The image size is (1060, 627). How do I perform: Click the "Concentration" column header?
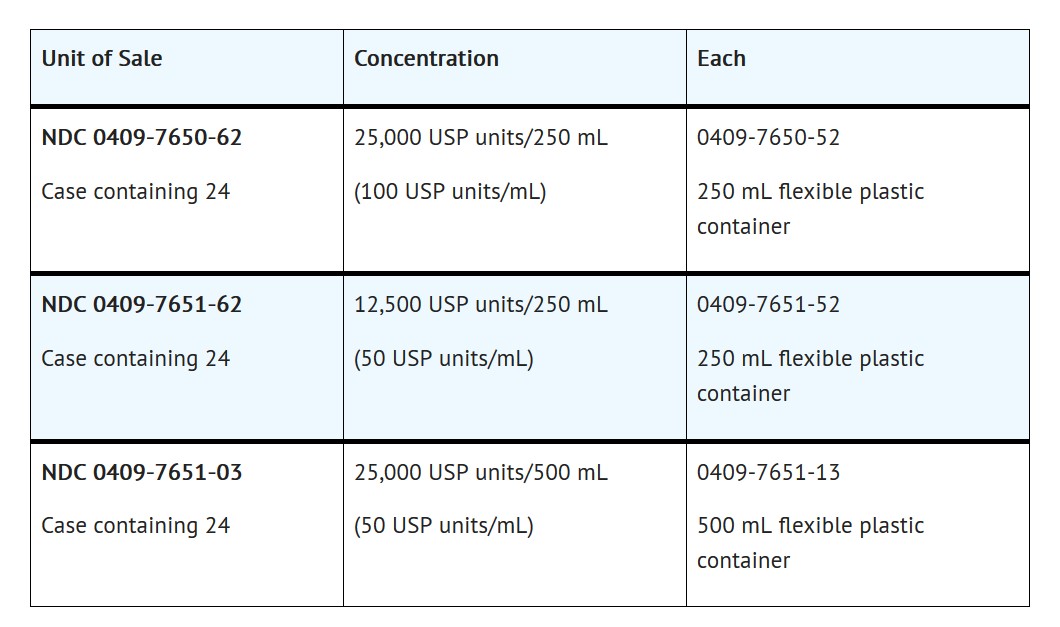click(426, 59)
